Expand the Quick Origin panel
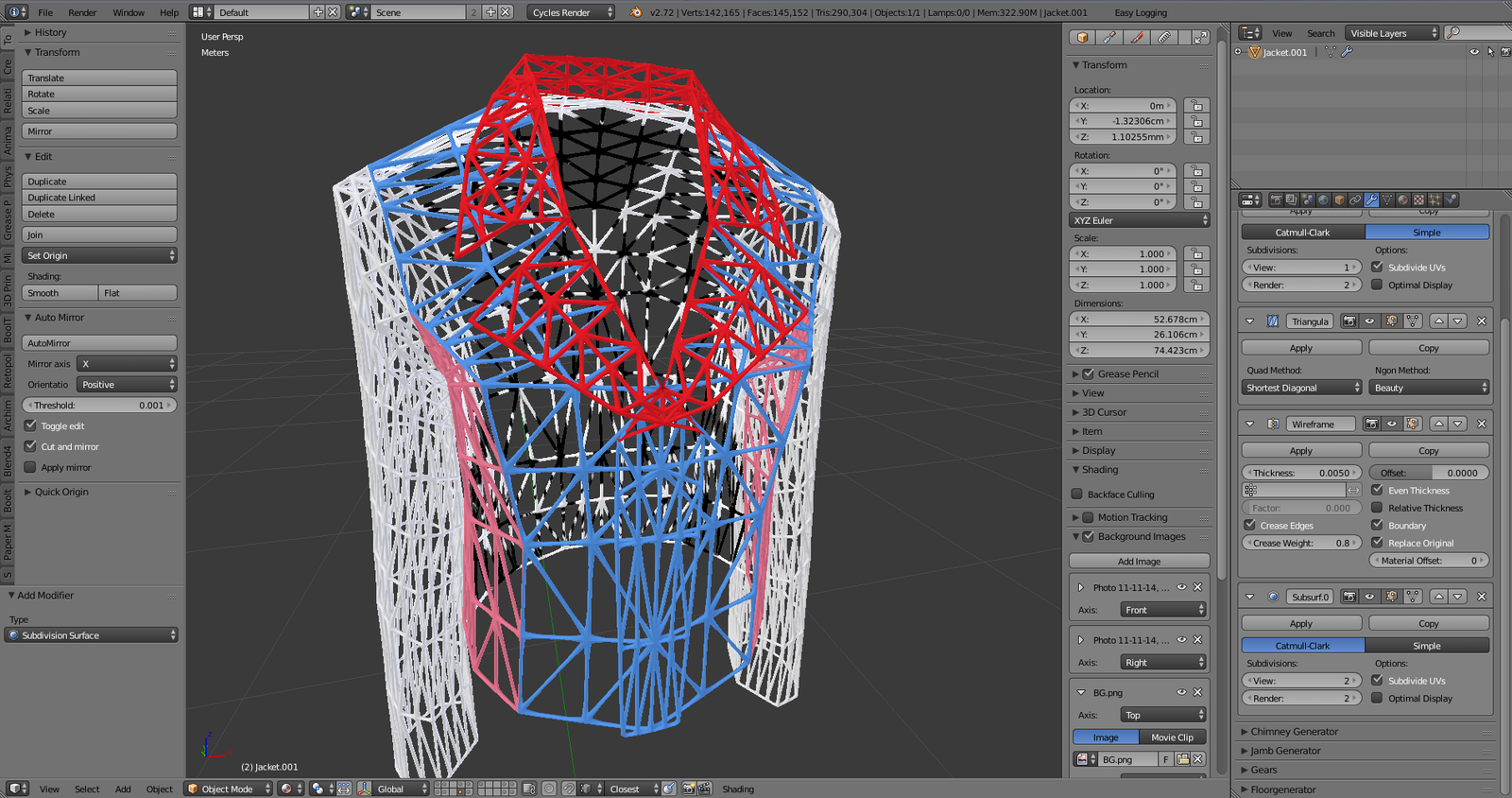The height and width of the screenshot is (798, 1512). pos(60,493)
